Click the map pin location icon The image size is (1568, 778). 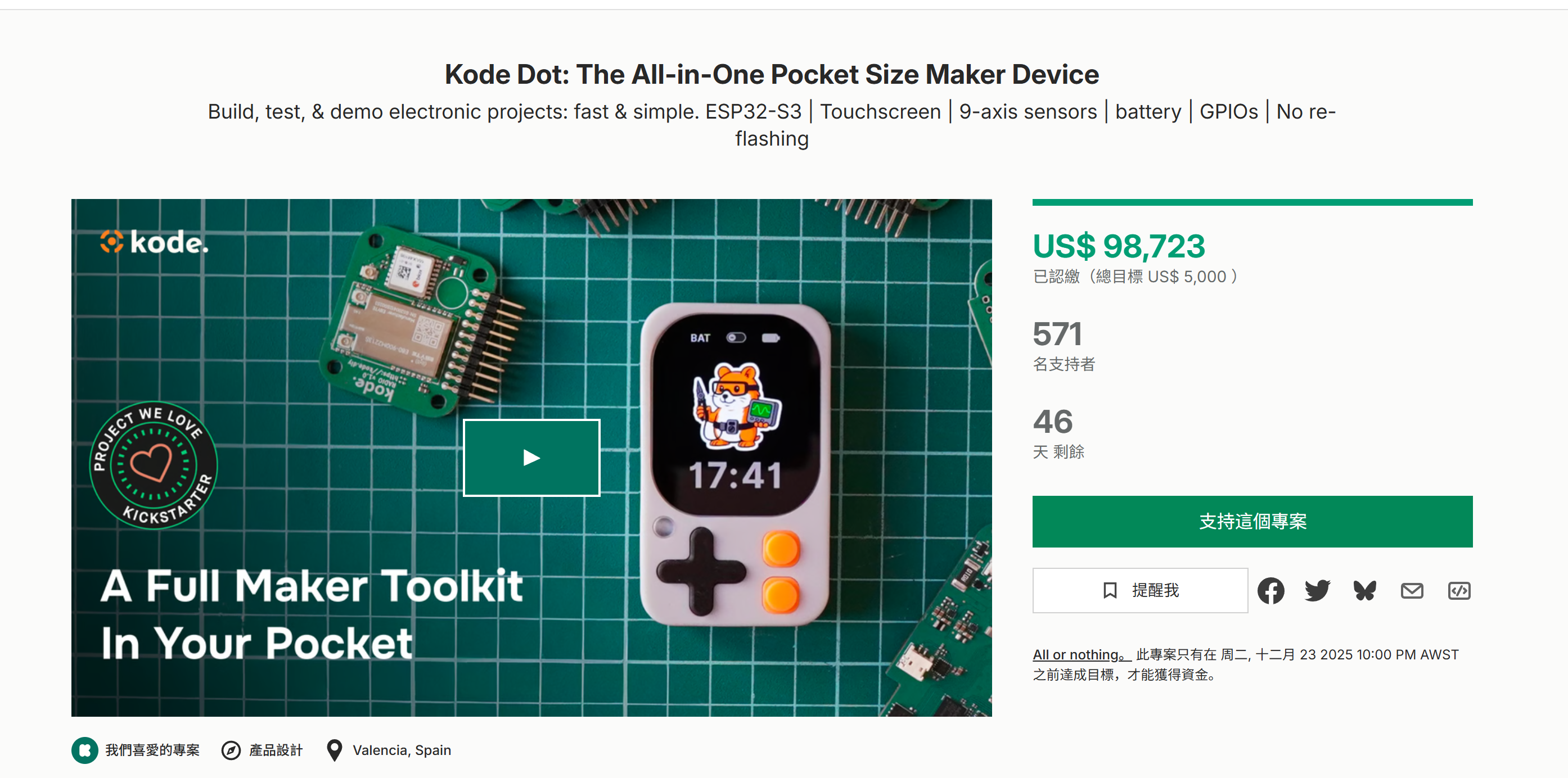334,750
